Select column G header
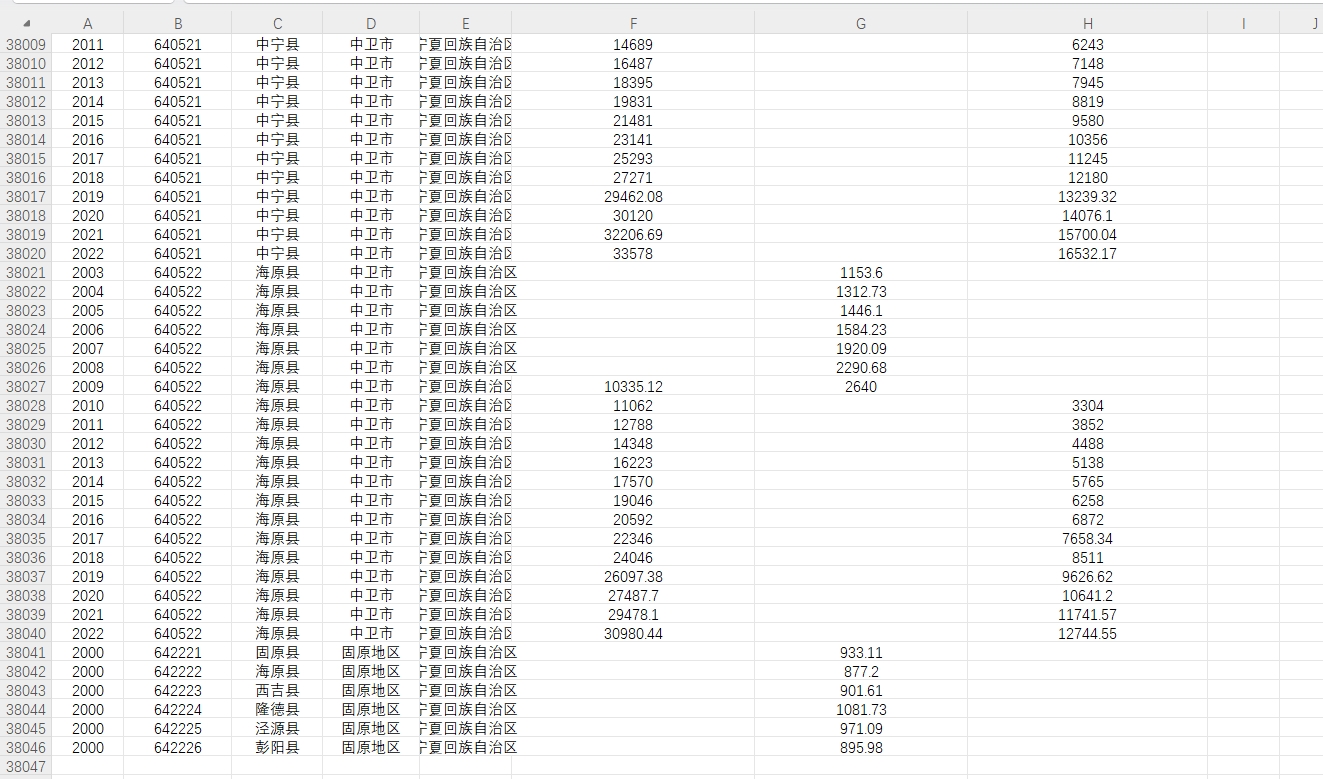 point(861,23)
